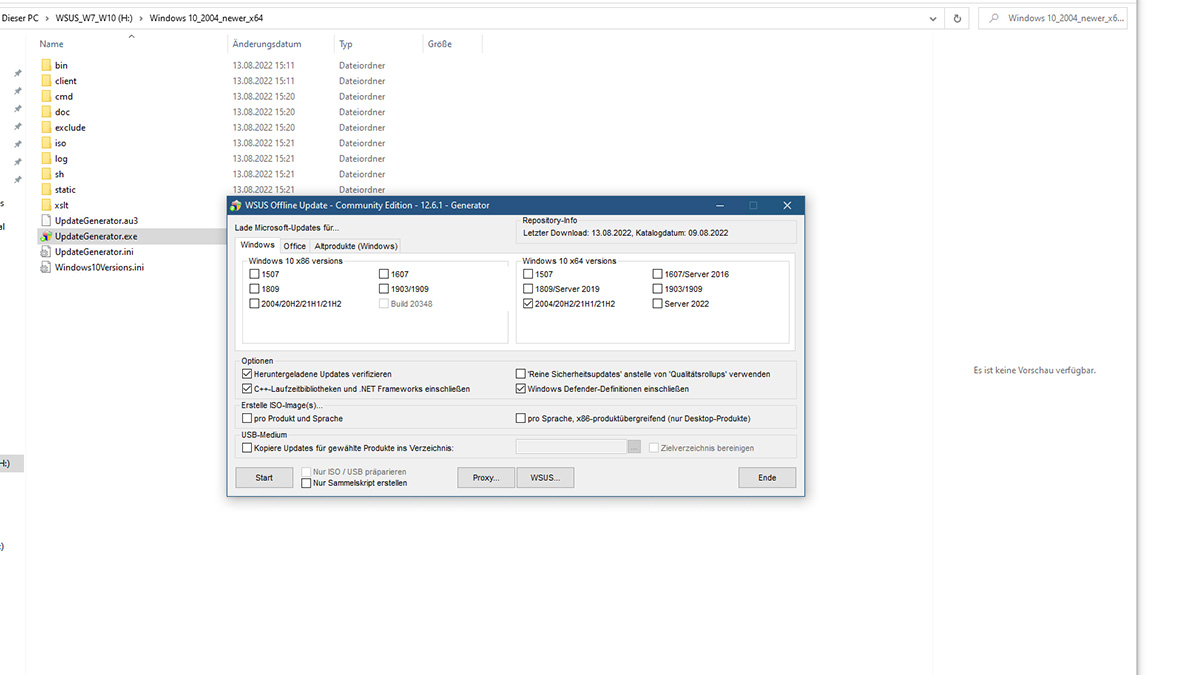Open the address bar history dropdown
The width and height of the screenshot is (1200, 675).
(933, 18)
